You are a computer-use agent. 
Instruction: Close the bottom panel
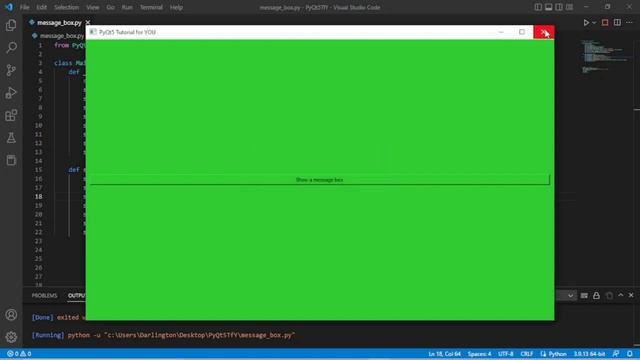click(631, 295)
